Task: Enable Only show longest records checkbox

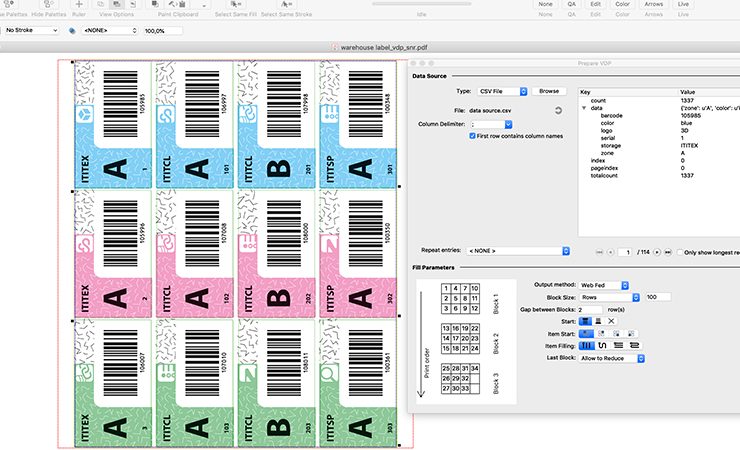Action: pos(680,252)
